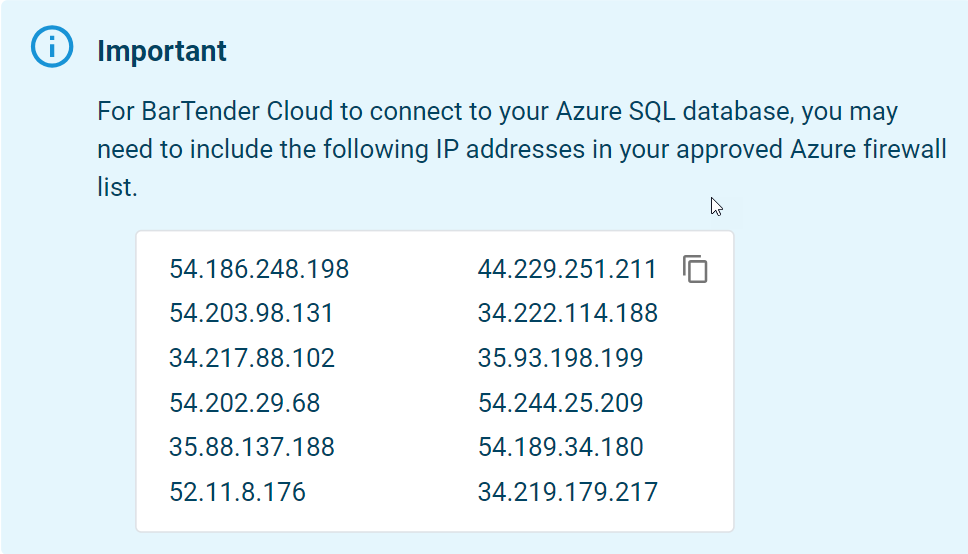968x554 pixels.
Task: Select the 54.202.29.68 address entry
Action: [x=244, y=403]
